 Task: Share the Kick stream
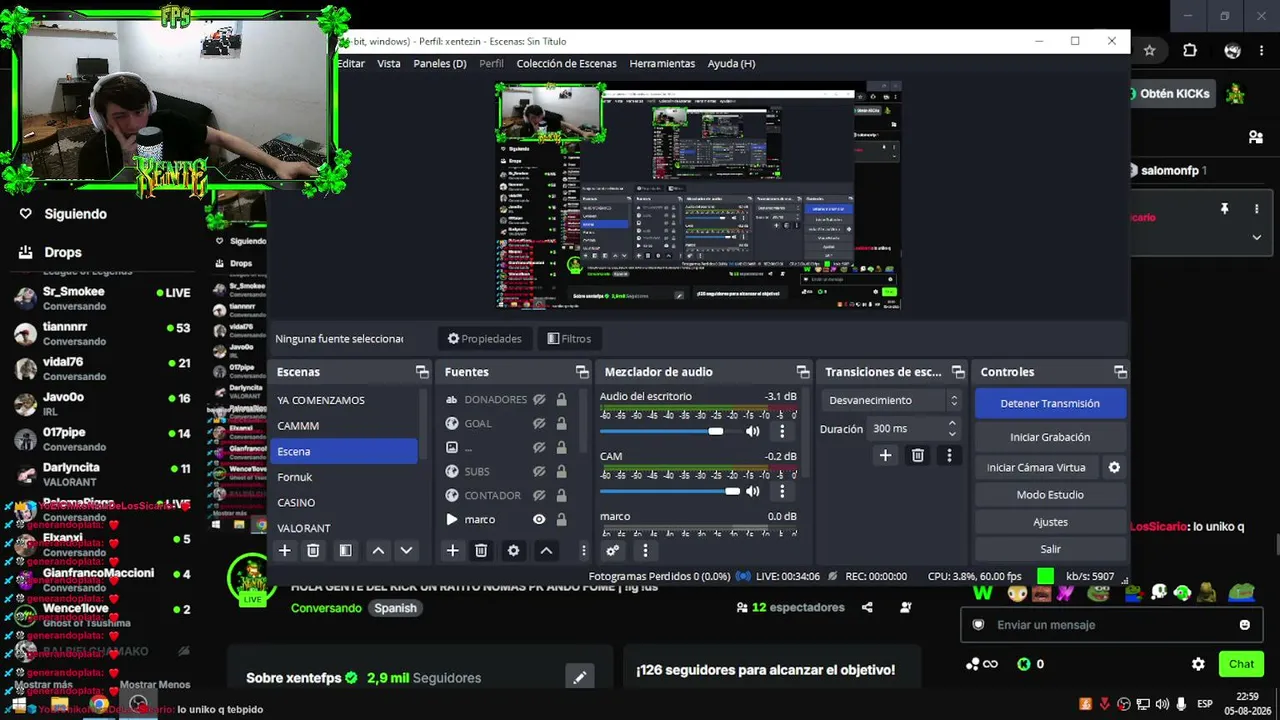867,607
